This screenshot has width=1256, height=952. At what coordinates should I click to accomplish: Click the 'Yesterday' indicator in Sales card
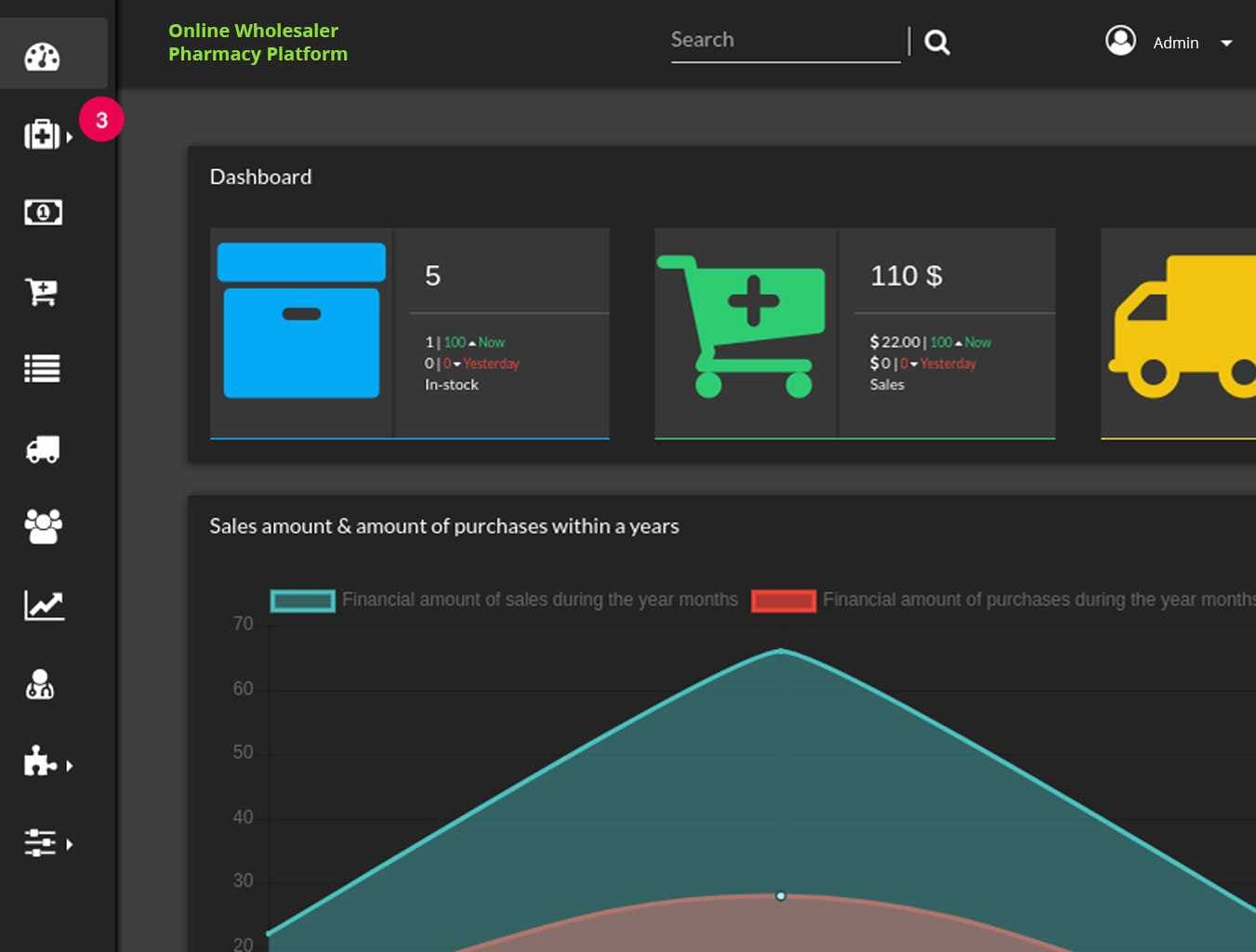point(948,364)
